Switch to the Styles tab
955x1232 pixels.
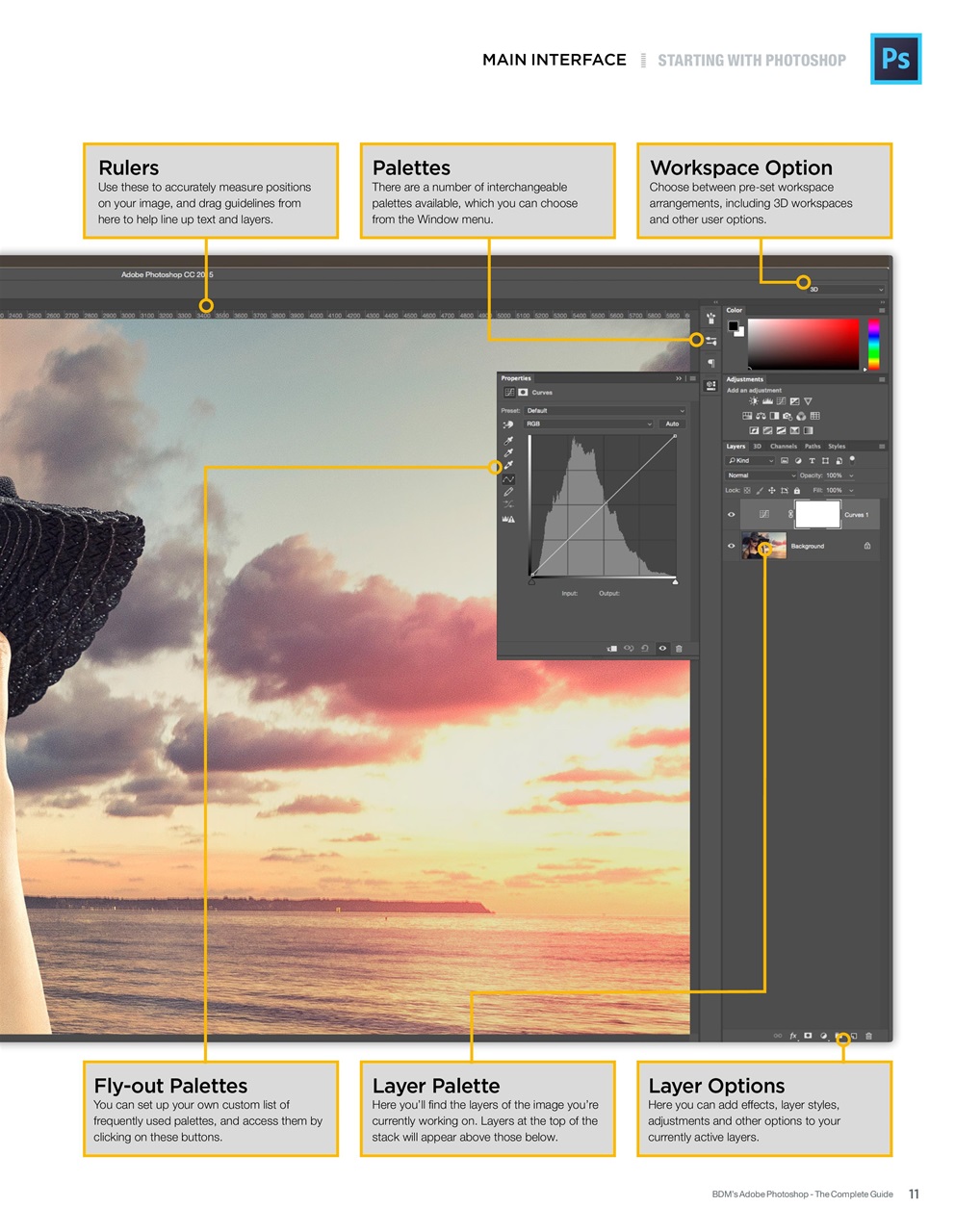coord(837,446)
